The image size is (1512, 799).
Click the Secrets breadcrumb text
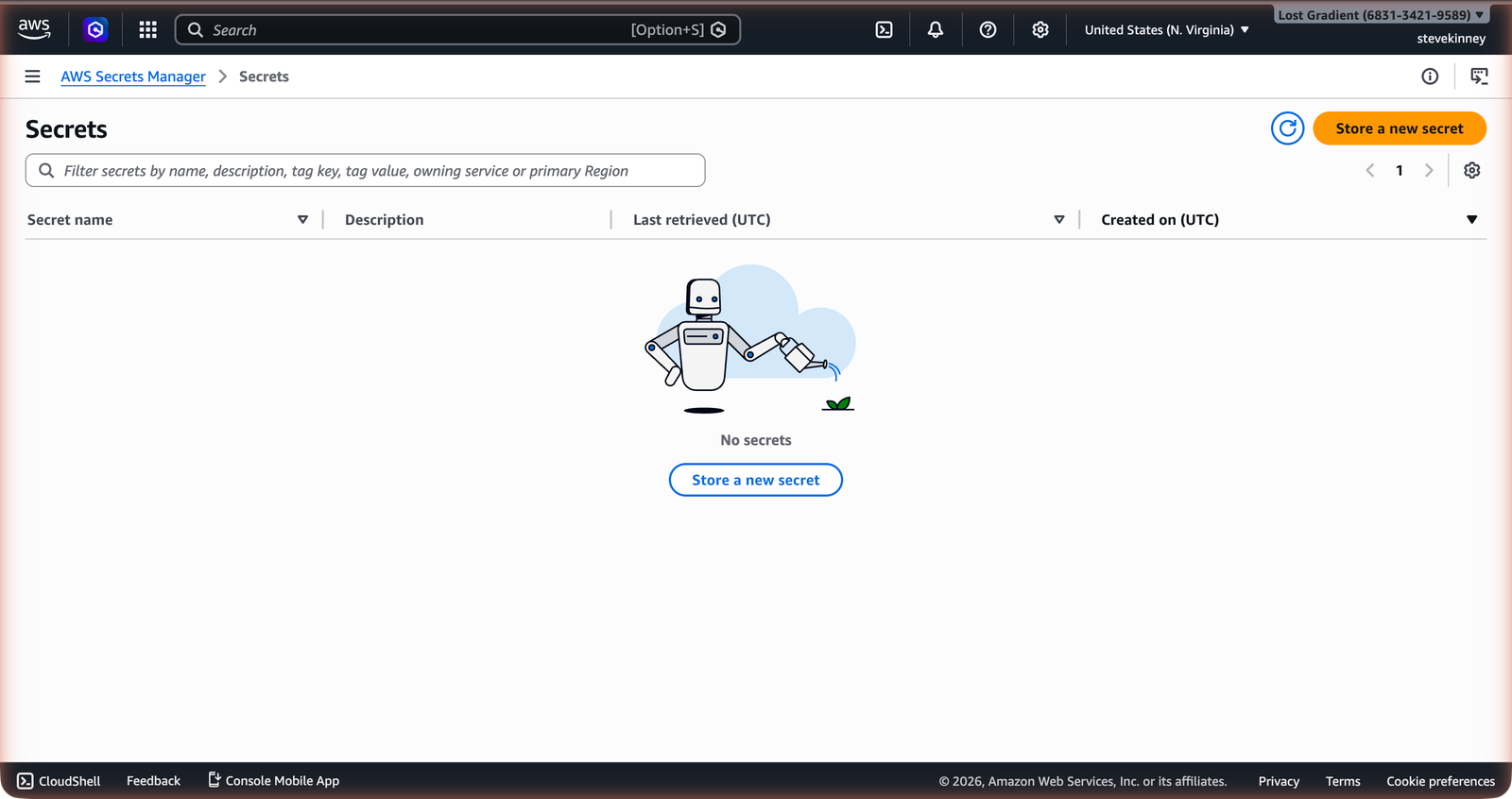pos(264,76)
